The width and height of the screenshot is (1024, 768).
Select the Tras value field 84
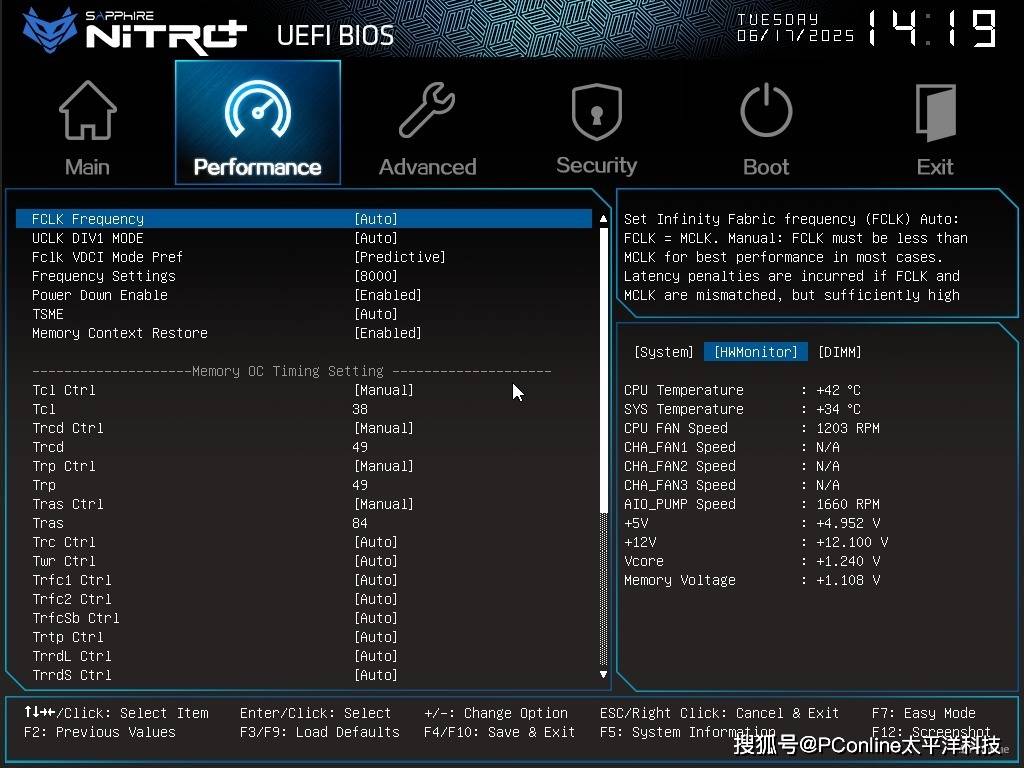pos(360,523)
